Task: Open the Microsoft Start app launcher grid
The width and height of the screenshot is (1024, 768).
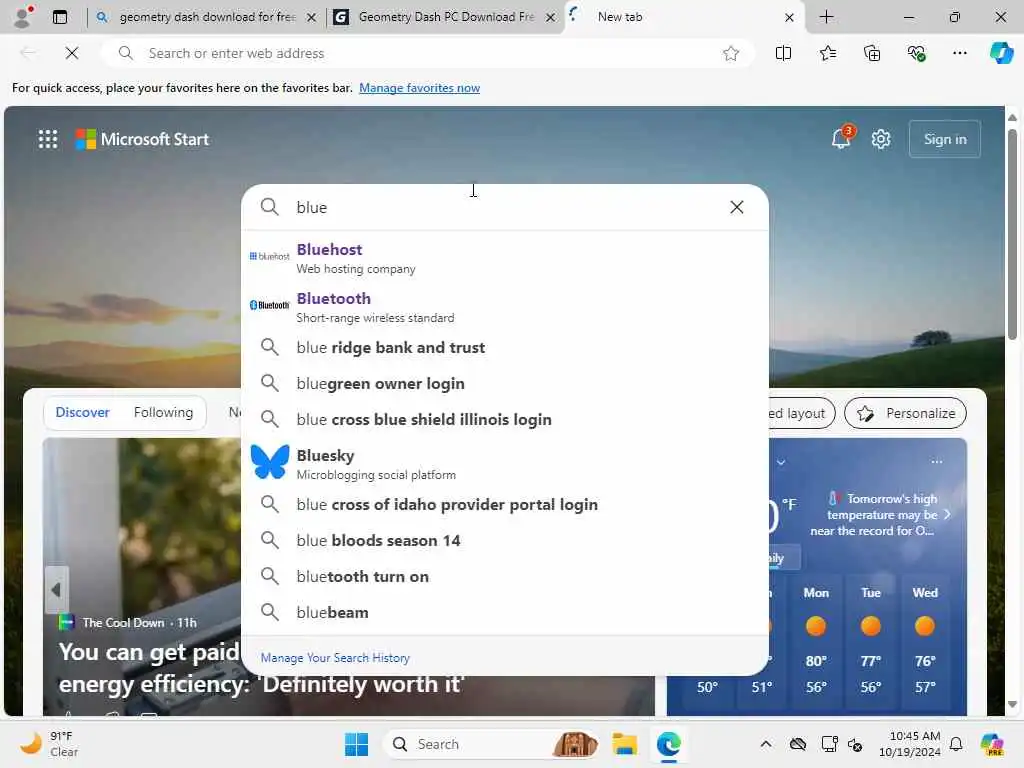Action: (x=48, y=139)
